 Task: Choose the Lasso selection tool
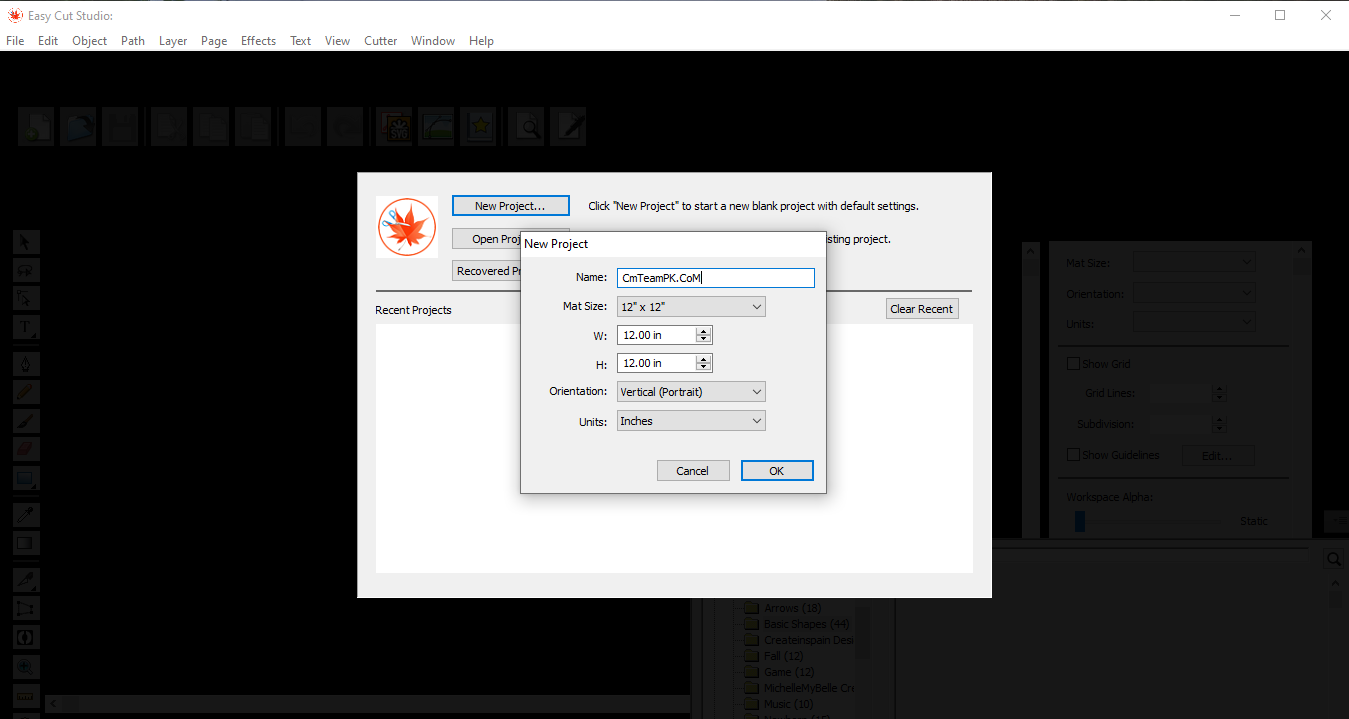point(26,270)
